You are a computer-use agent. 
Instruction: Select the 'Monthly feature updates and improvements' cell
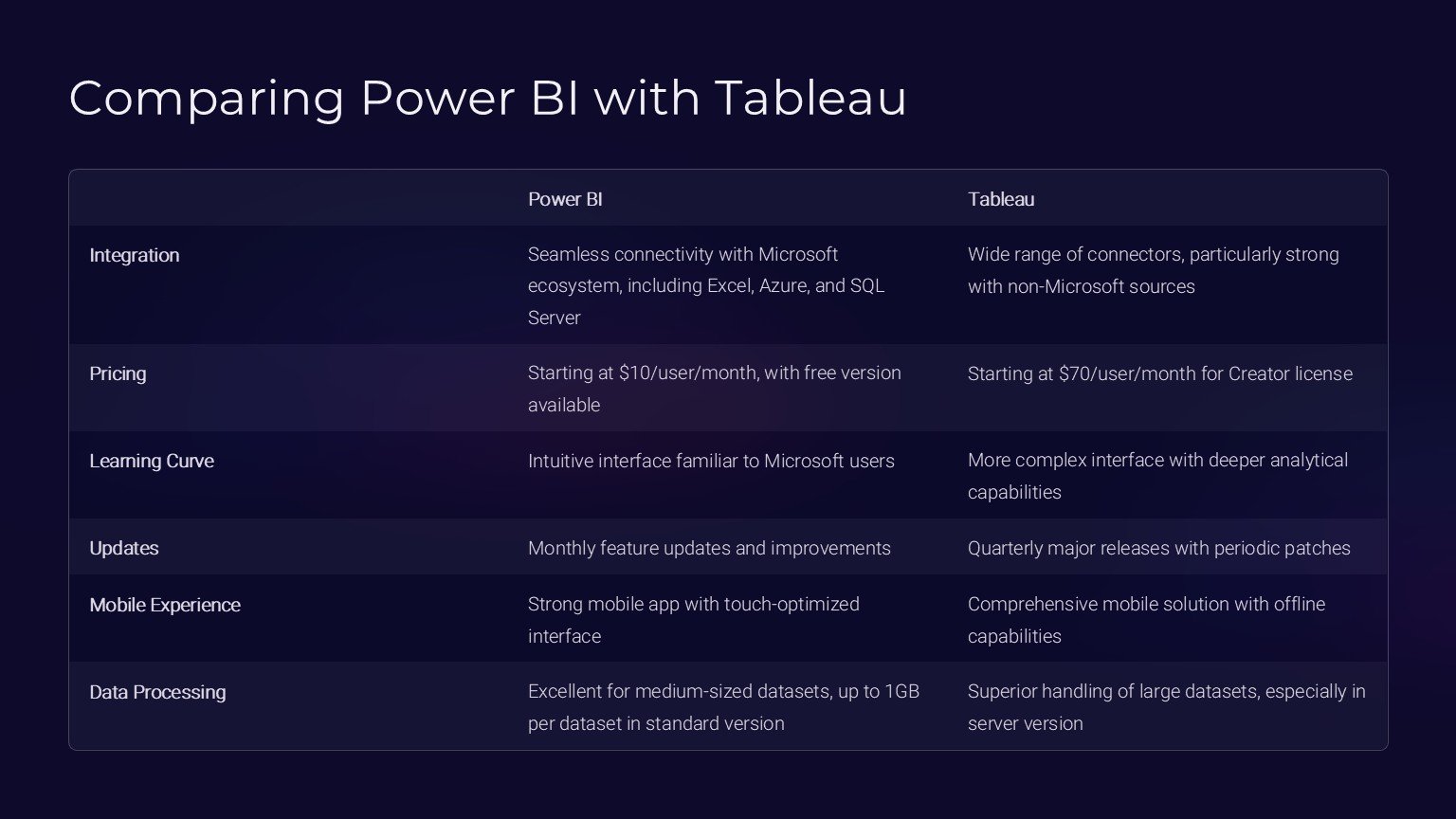pos(709,548)
